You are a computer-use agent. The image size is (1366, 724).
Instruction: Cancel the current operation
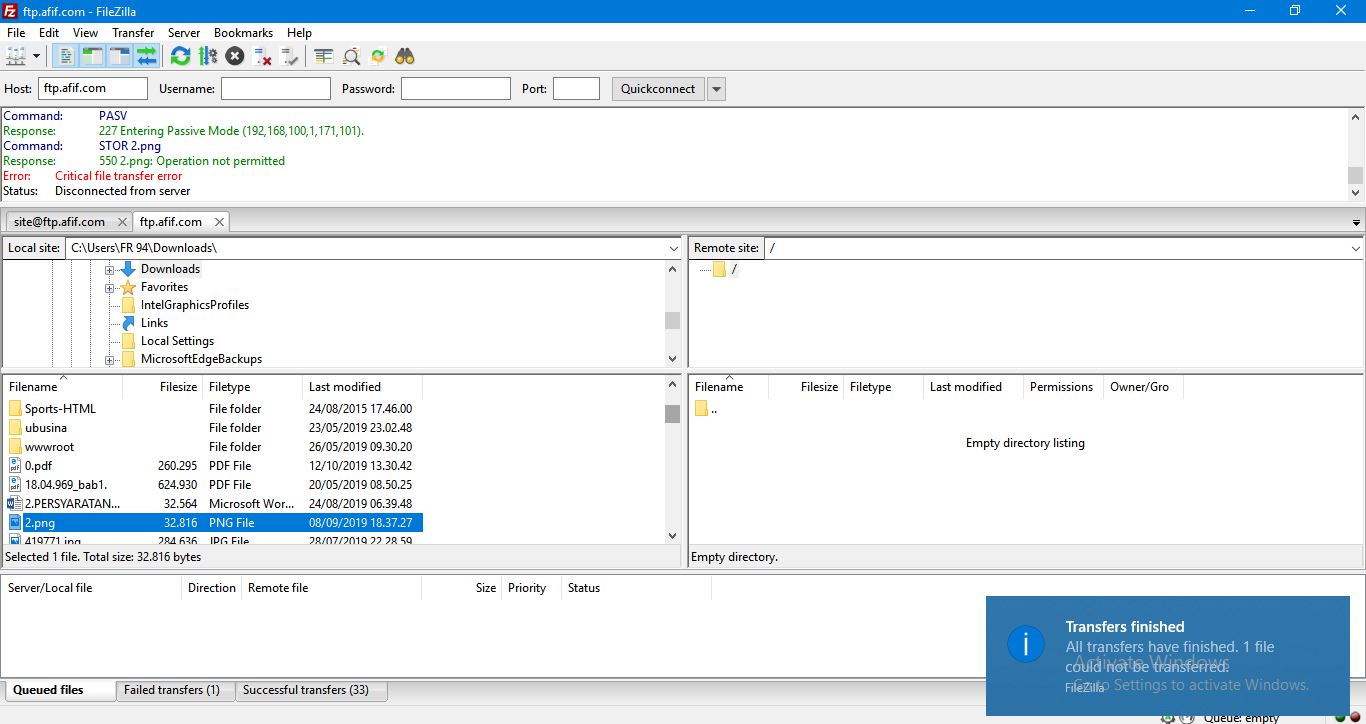235,56
